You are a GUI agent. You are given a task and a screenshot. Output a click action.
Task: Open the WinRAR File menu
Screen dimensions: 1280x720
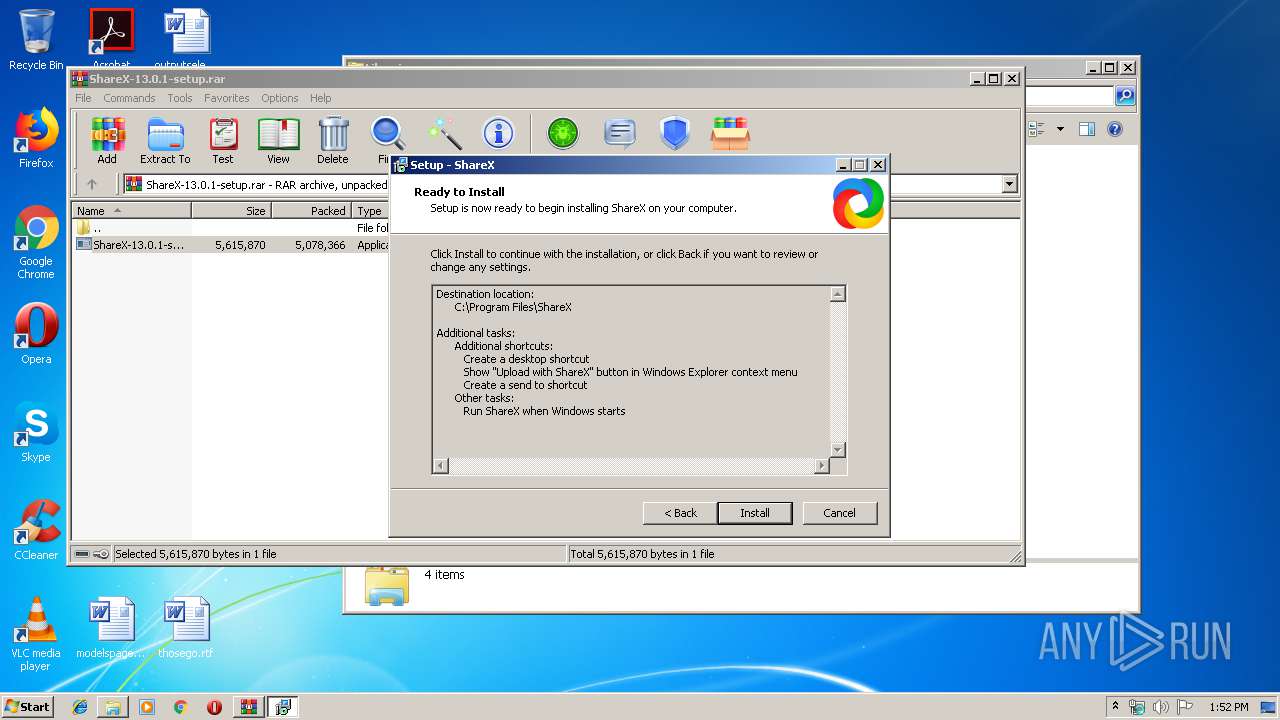(83, 98)
